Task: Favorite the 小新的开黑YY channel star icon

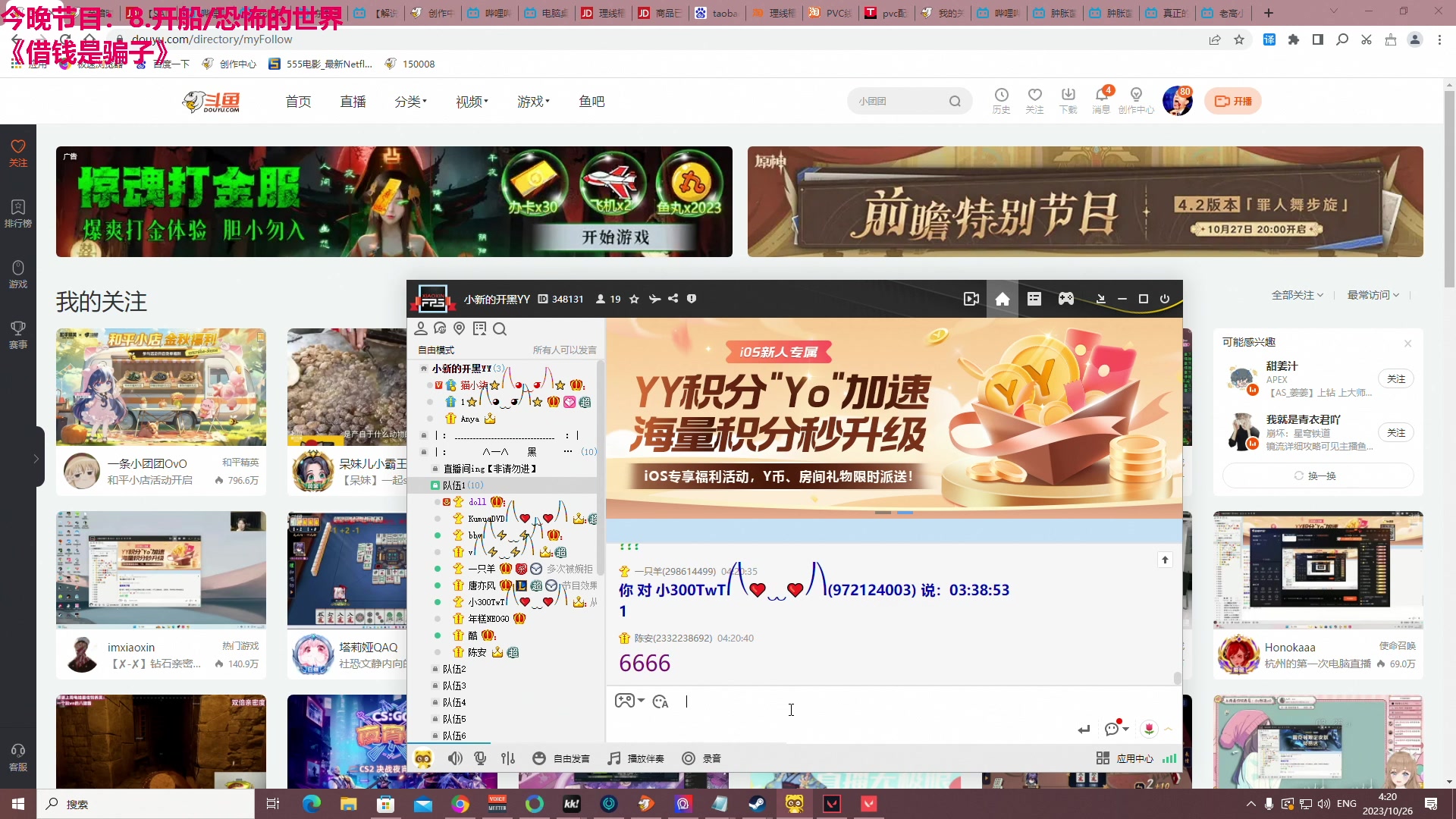Action: (x=634, y=299)
